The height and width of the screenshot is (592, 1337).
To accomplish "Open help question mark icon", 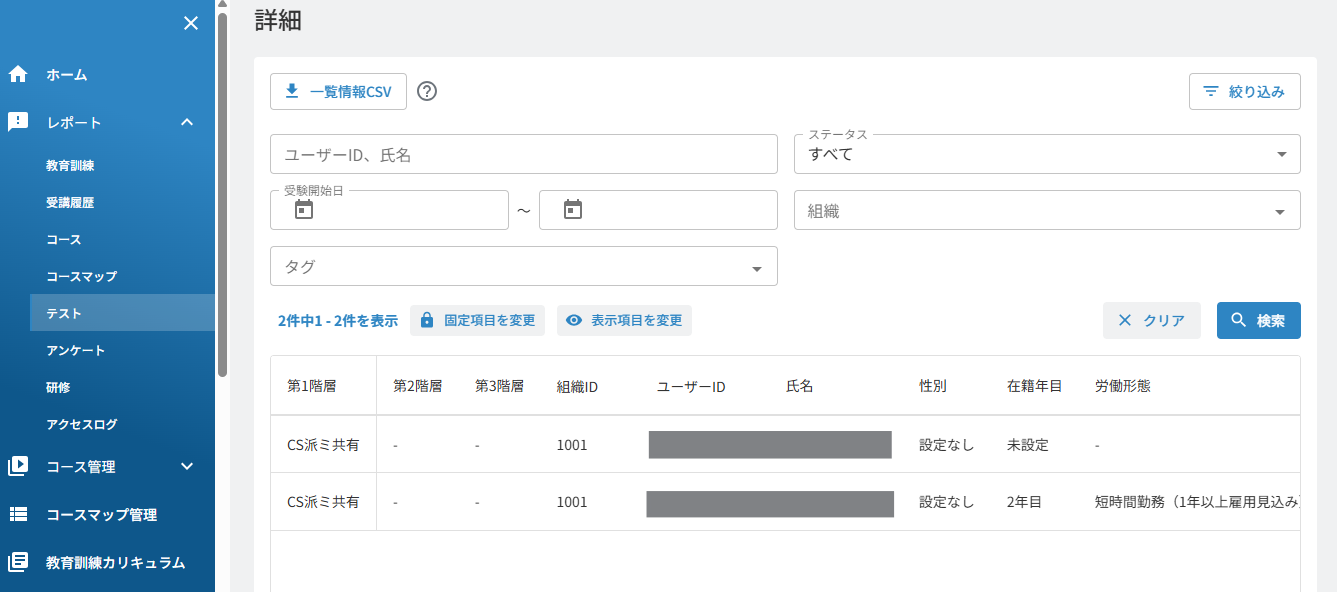I will [x=427, y=91].
